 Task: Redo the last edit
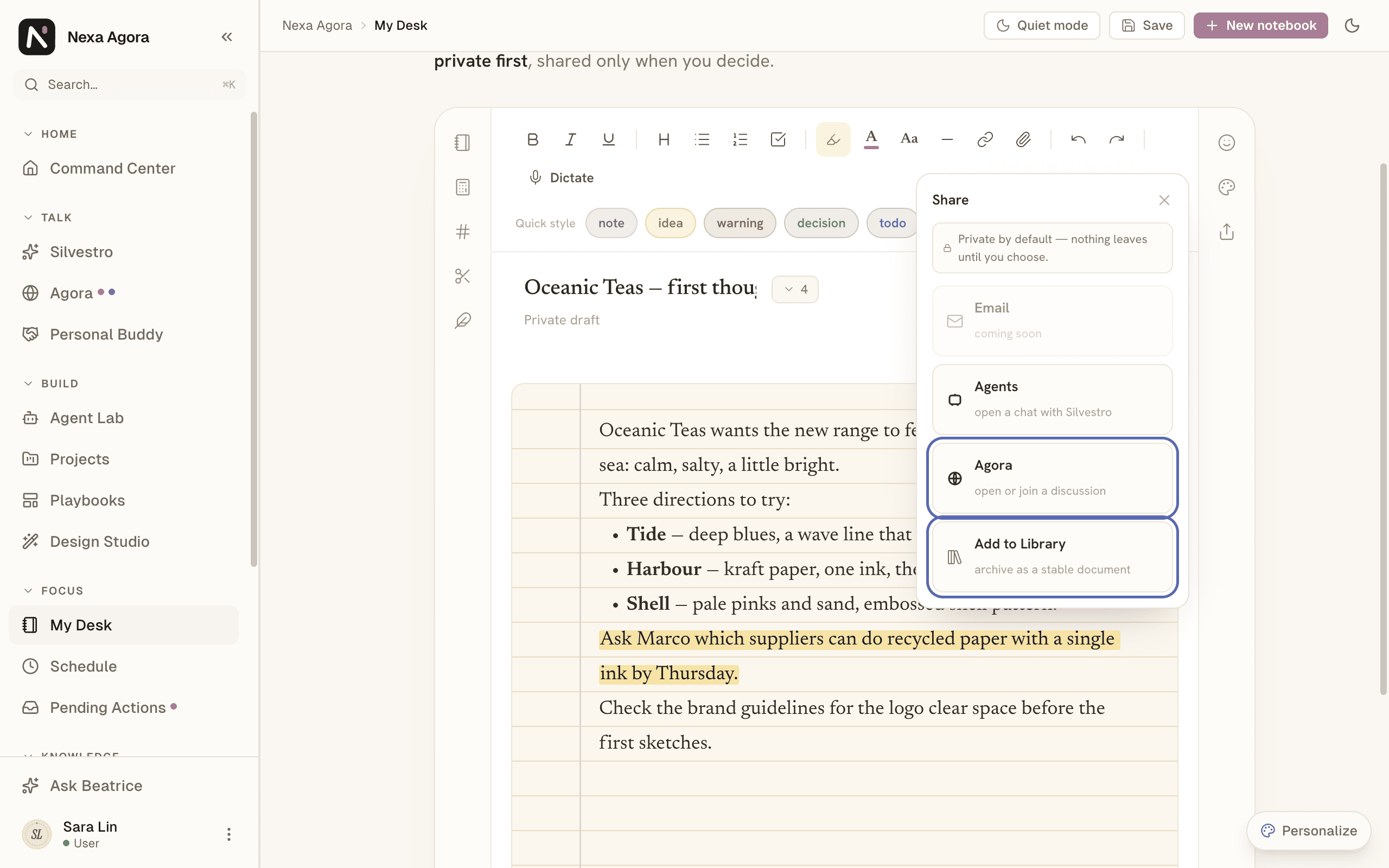click(x=1117, y=139)
